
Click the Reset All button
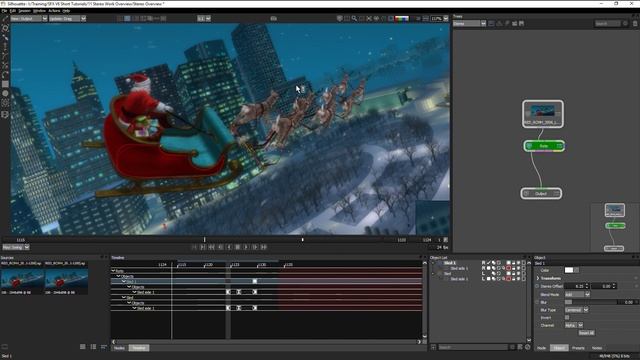tap(586, 333)
